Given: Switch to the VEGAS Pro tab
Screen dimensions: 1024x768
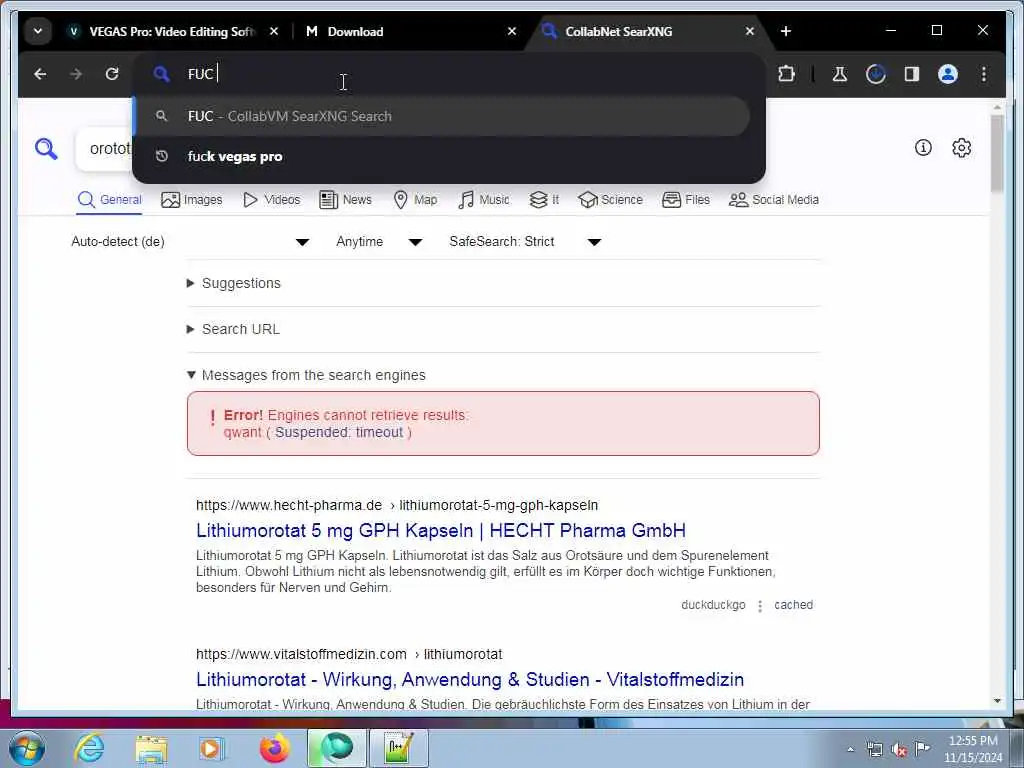Looking at the screenshot, I should (x=172, y=31).
